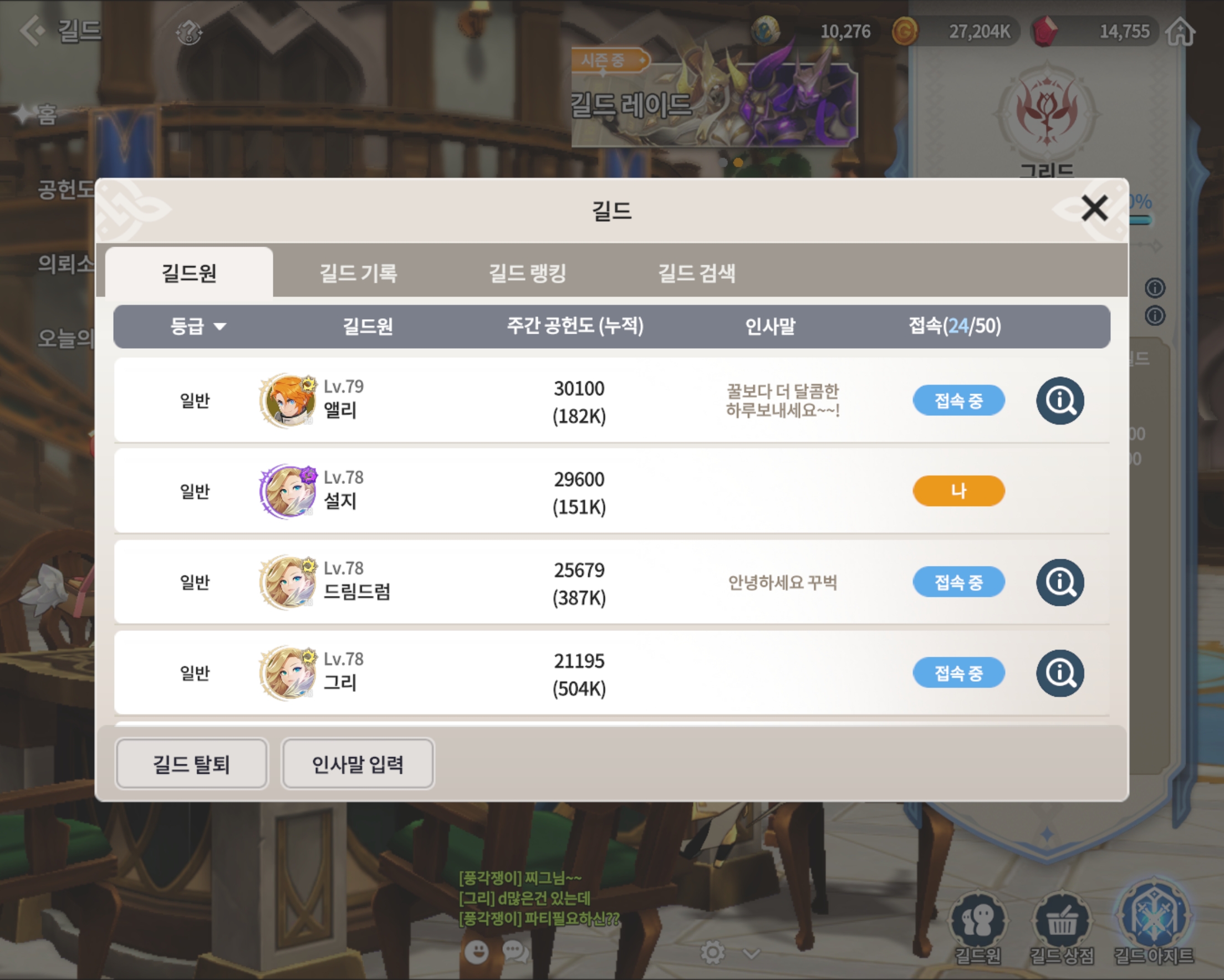The image size is (1224, 980).
Task: Open chat settings gear icon
Action: pyautogui.click(x=712, y=952)
